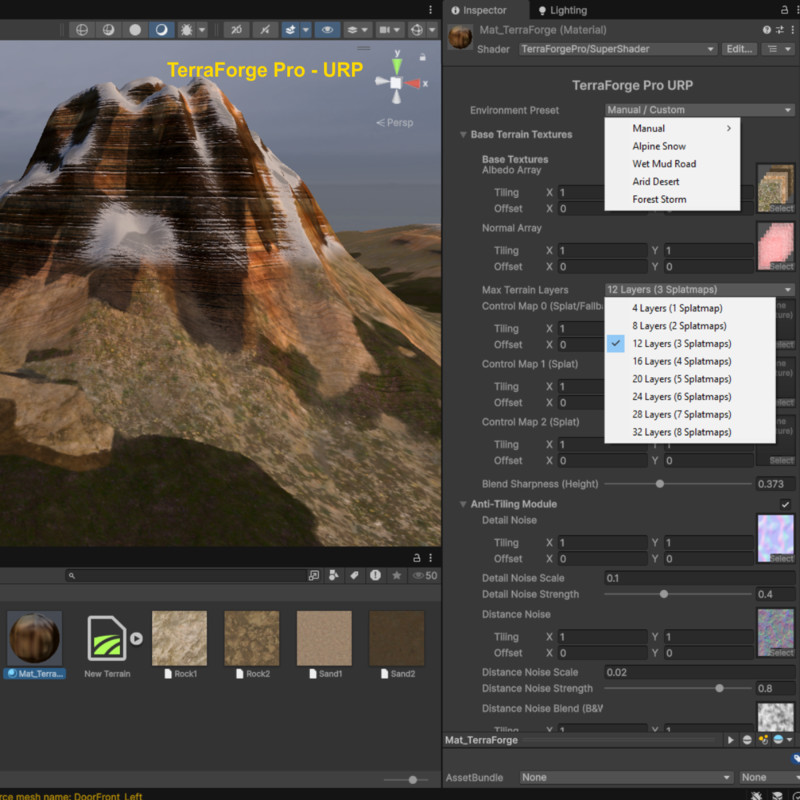Open debug draw mode dropdown arrow

(202, 30)
